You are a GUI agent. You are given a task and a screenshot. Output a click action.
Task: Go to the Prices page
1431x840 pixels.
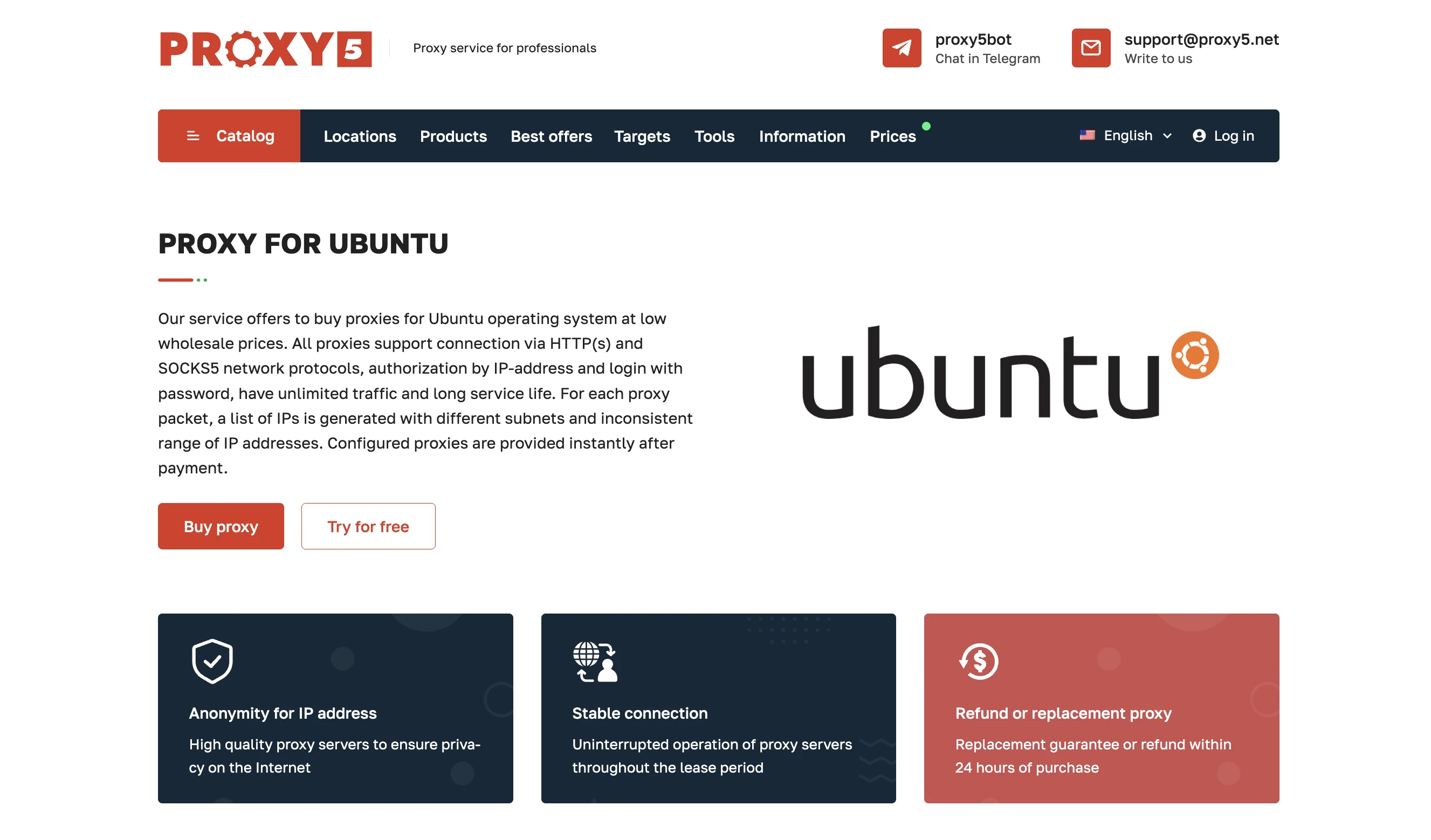pyautogui.click(x=893, y=136)
